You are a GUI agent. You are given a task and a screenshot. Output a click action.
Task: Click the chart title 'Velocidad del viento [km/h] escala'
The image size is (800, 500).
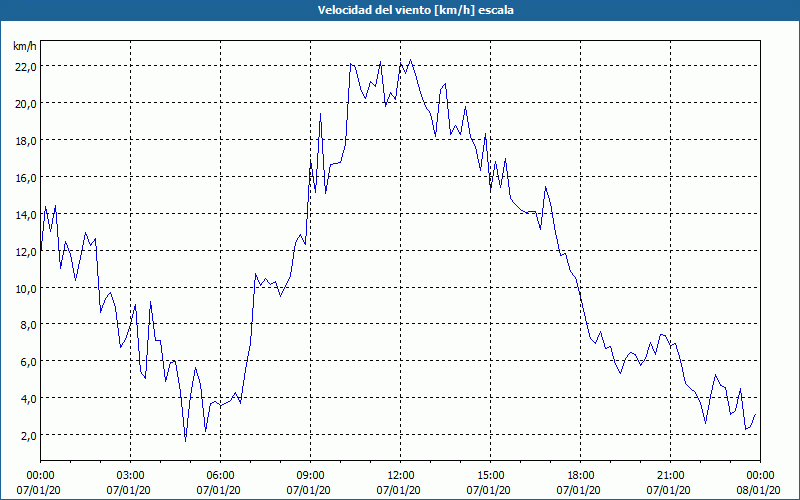[x=415, y=10]
